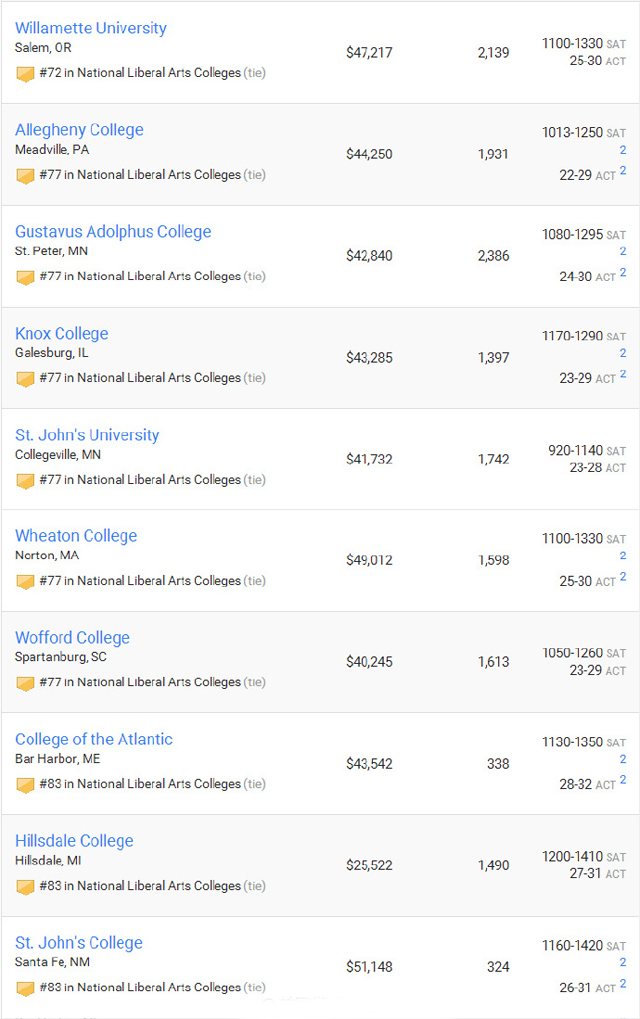640x1019 pixels.
Task: Click the ranking badge icon under Hillsdale College
Action: tap(25, 887)
